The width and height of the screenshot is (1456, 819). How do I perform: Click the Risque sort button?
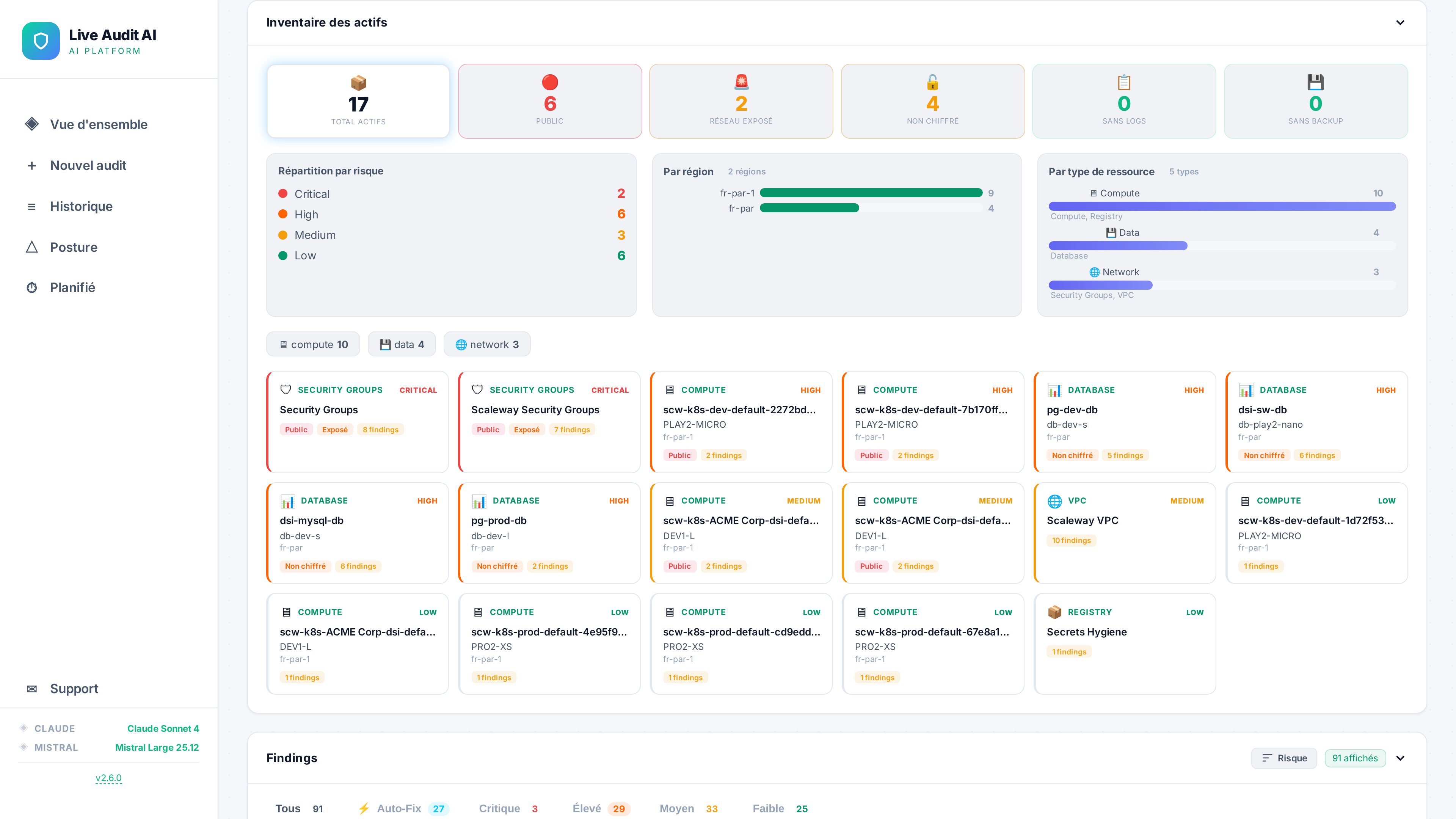[1284, 758]
